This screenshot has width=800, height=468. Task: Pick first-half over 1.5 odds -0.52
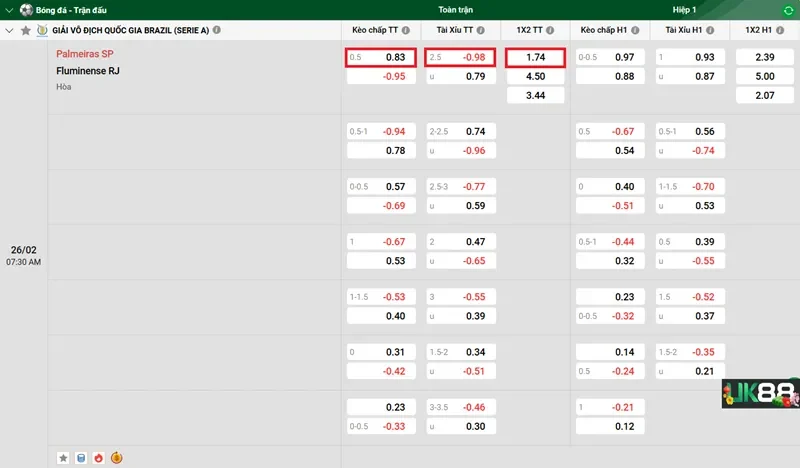click(x=690, y=297)
